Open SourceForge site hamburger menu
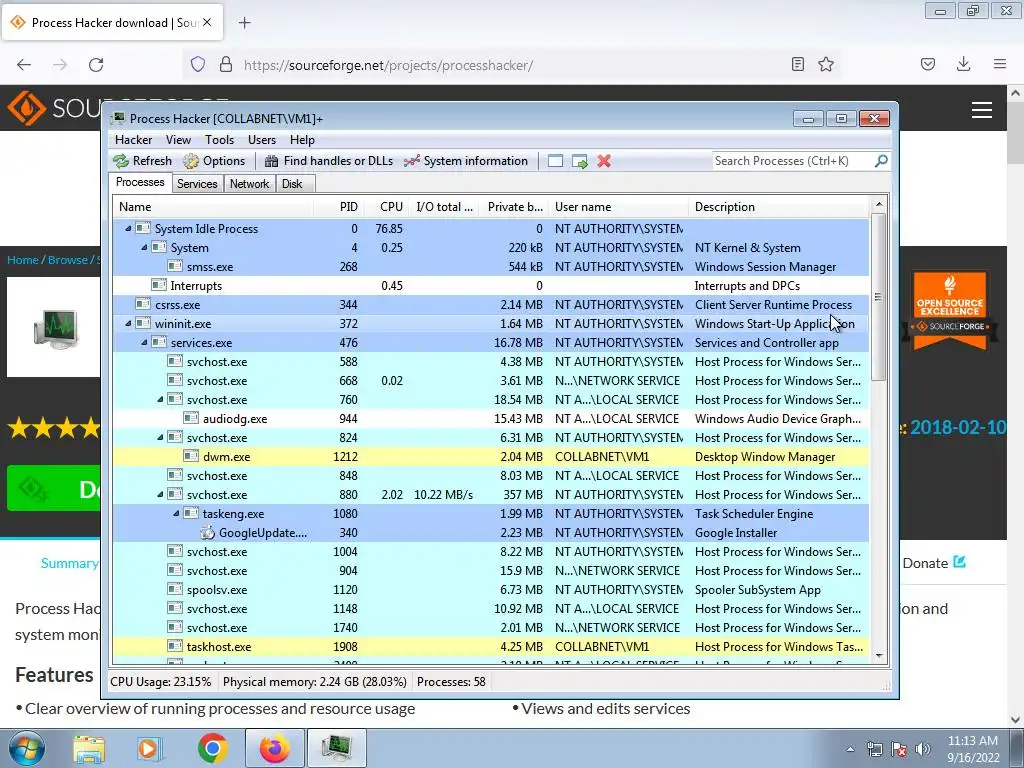1024x768 pixels. pos(982,110)
